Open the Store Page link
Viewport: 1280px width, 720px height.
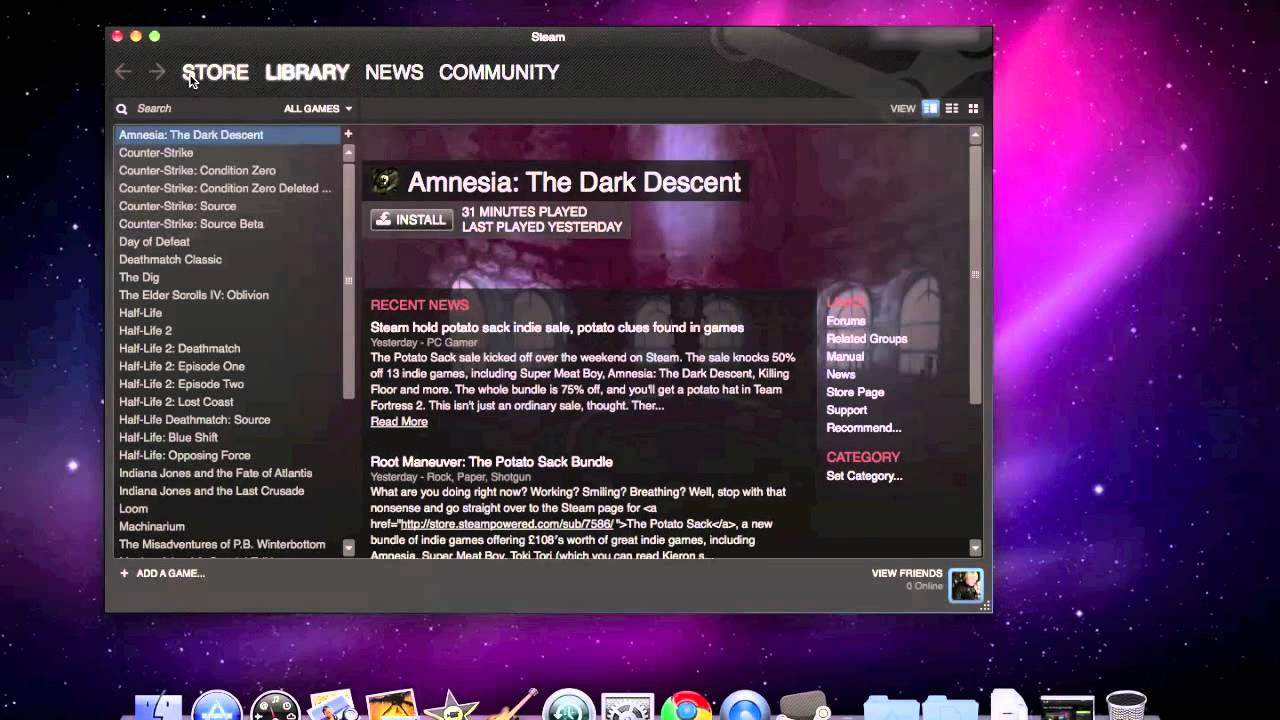point(855,393)
